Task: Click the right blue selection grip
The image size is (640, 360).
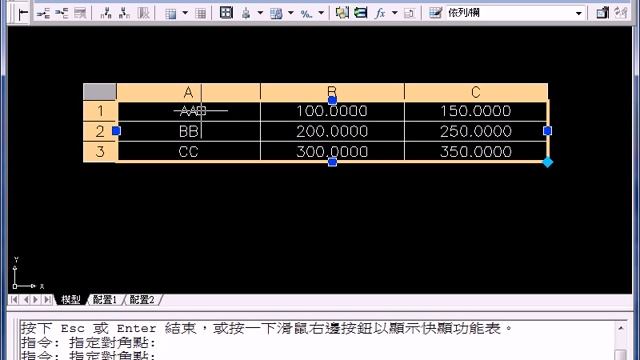Action: pyautogui.click(x=547, y=131)
